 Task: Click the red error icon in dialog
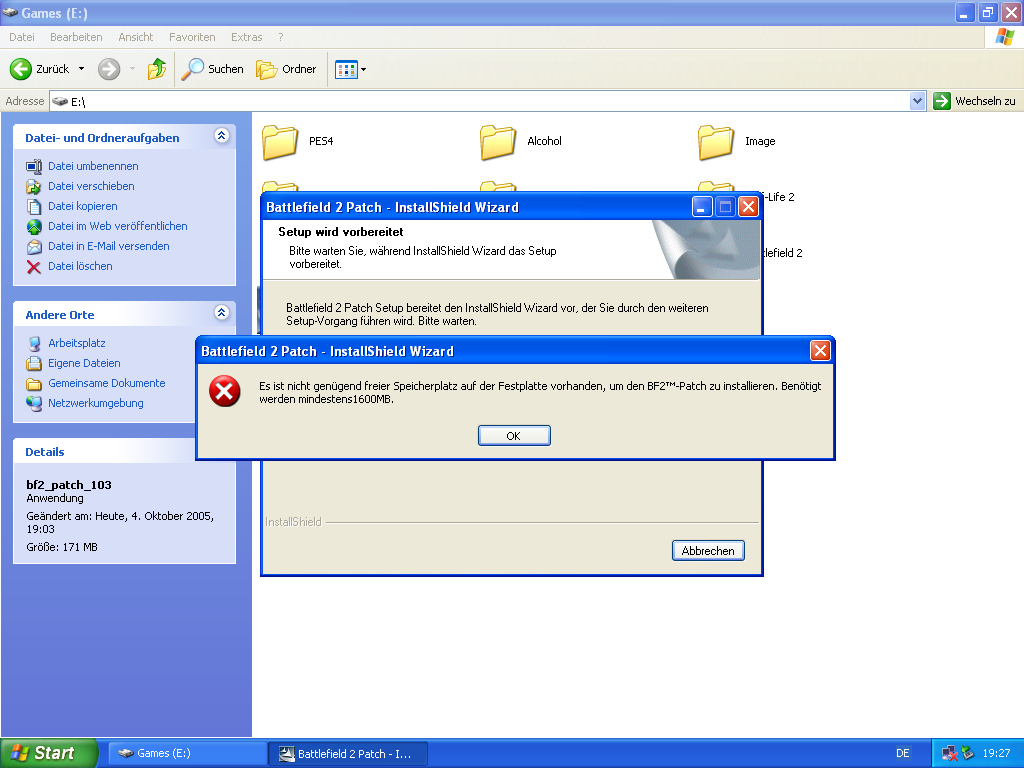225,391
